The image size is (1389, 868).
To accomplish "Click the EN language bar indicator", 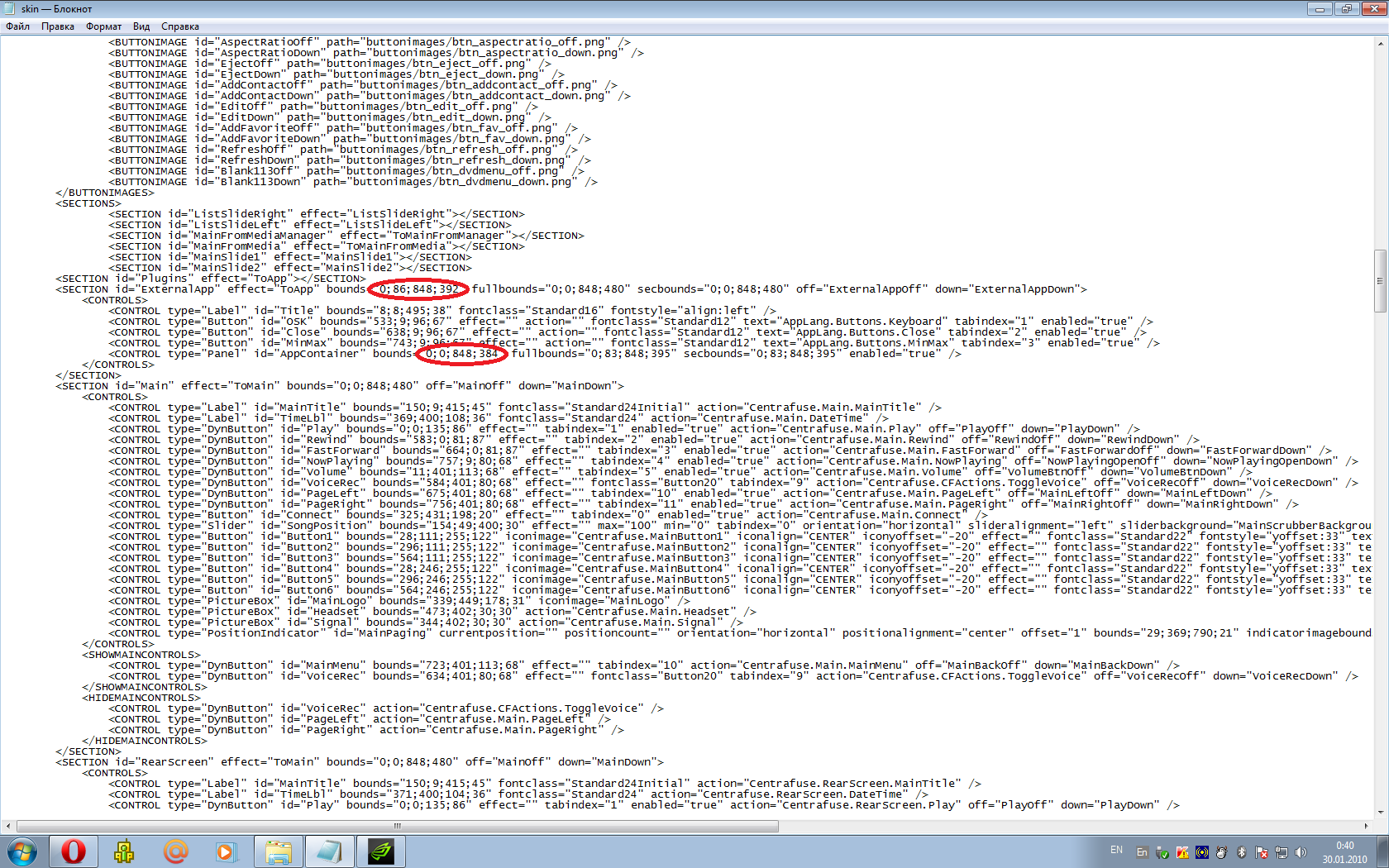I will (1116, 850).
